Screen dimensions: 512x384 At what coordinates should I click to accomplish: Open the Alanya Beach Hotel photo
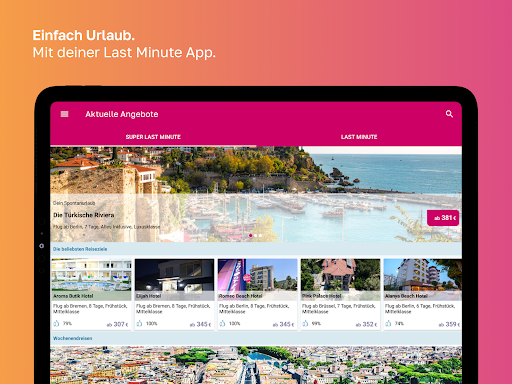423,280
